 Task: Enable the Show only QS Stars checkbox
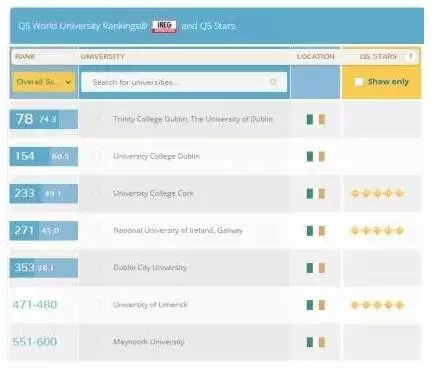click(359, 82)
